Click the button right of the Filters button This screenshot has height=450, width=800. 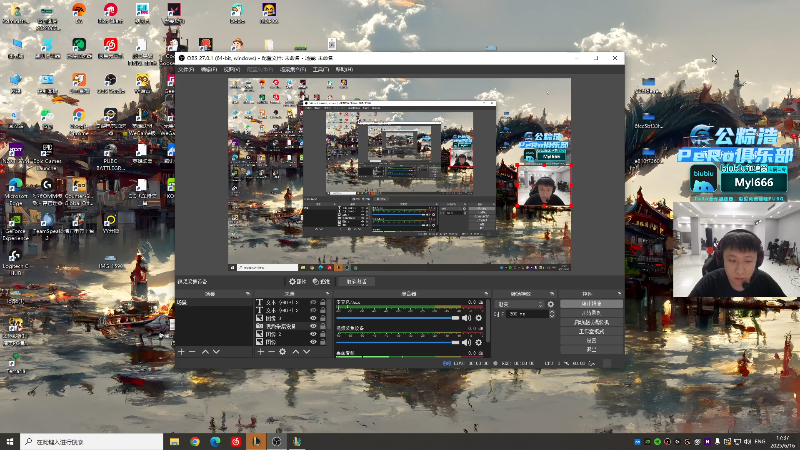point(356,282)
